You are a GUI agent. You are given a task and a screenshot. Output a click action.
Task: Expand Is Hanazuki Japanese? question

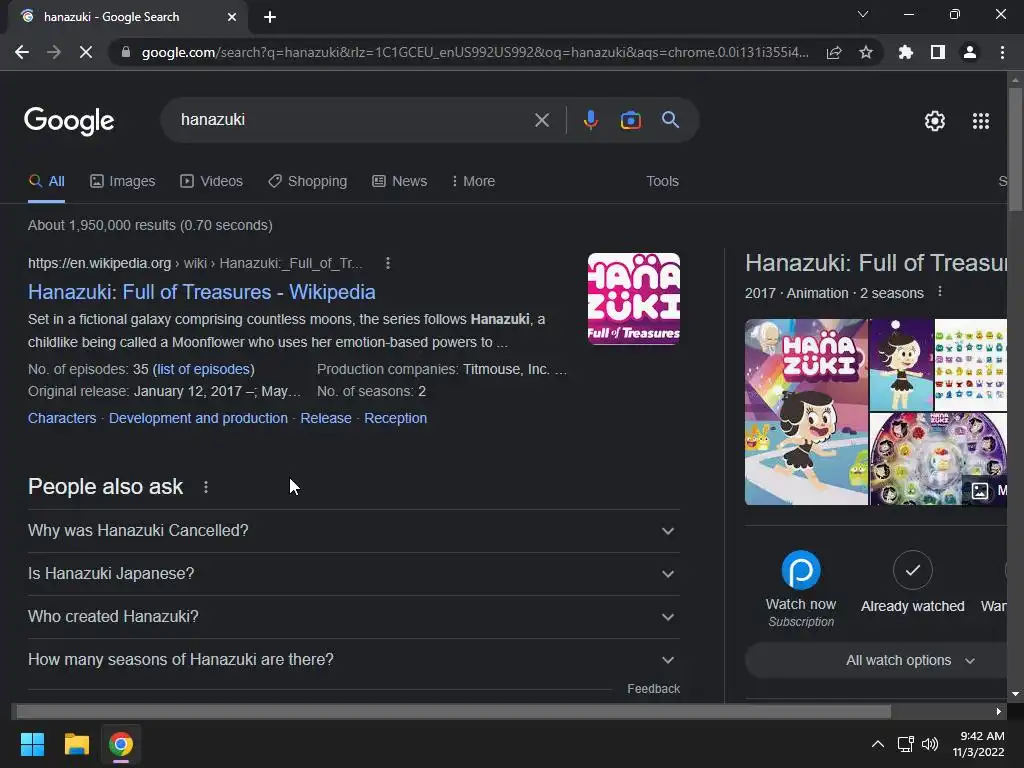pyautogui.click(x=353, y=574)
